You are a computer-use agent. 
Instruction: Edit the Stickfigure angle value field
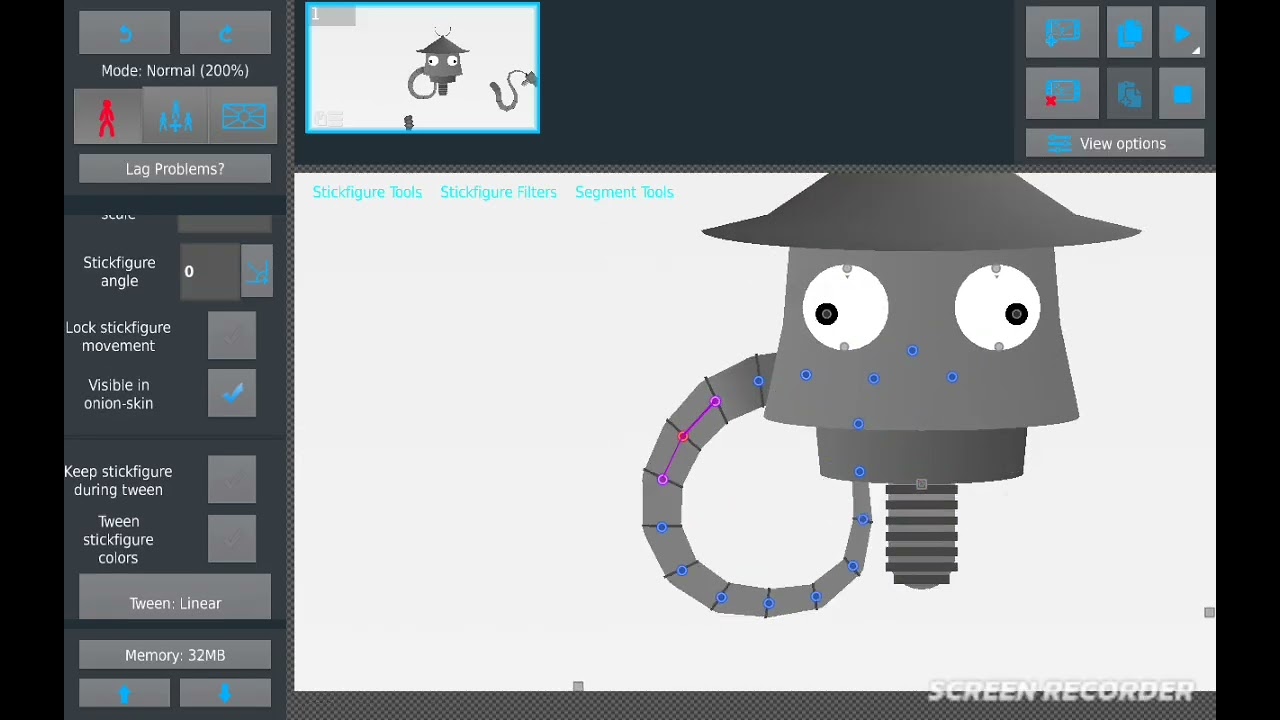pos(210,272)
